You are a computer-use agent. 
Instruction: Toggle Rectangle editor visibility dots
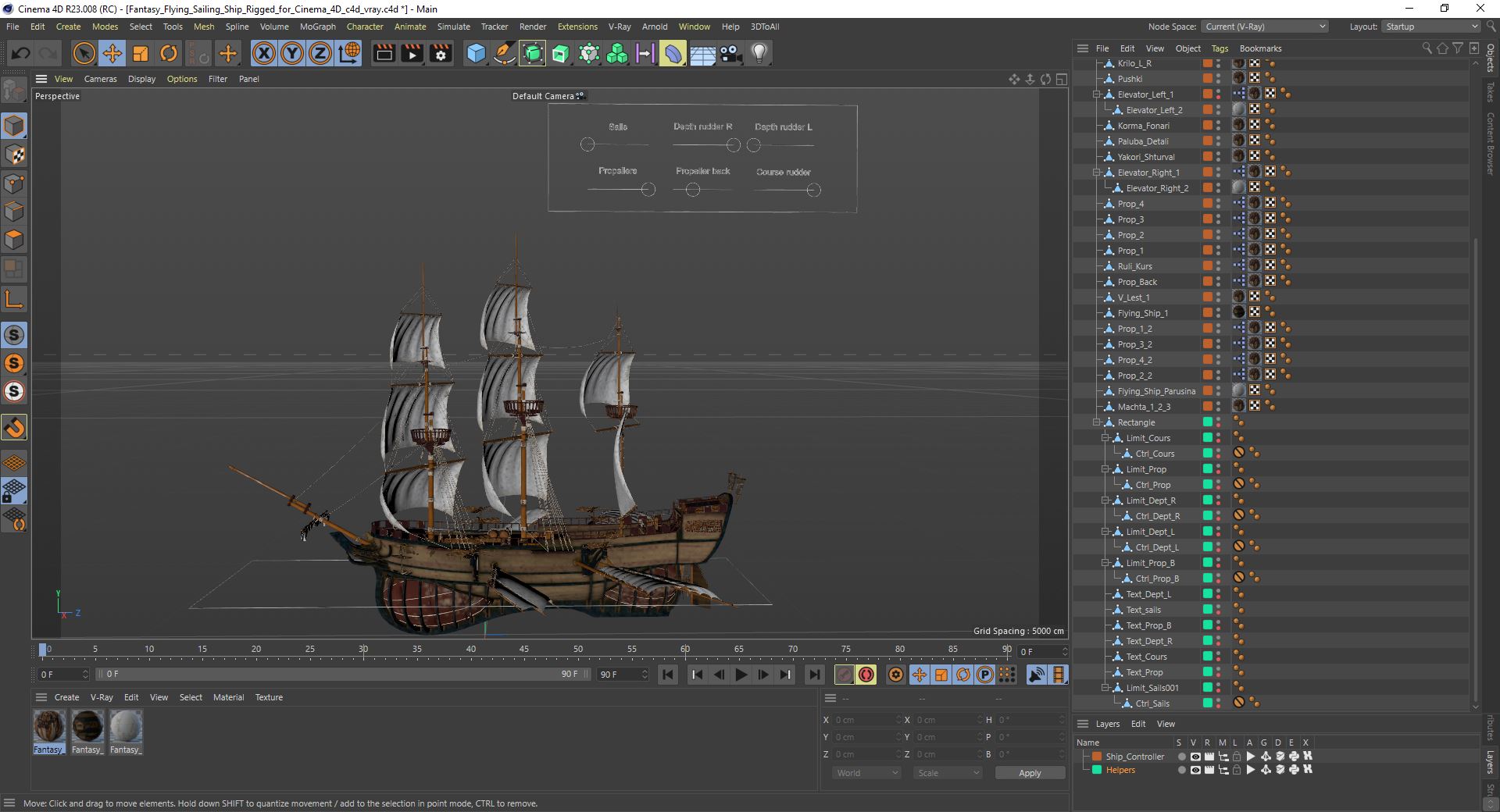(1219, 422)
